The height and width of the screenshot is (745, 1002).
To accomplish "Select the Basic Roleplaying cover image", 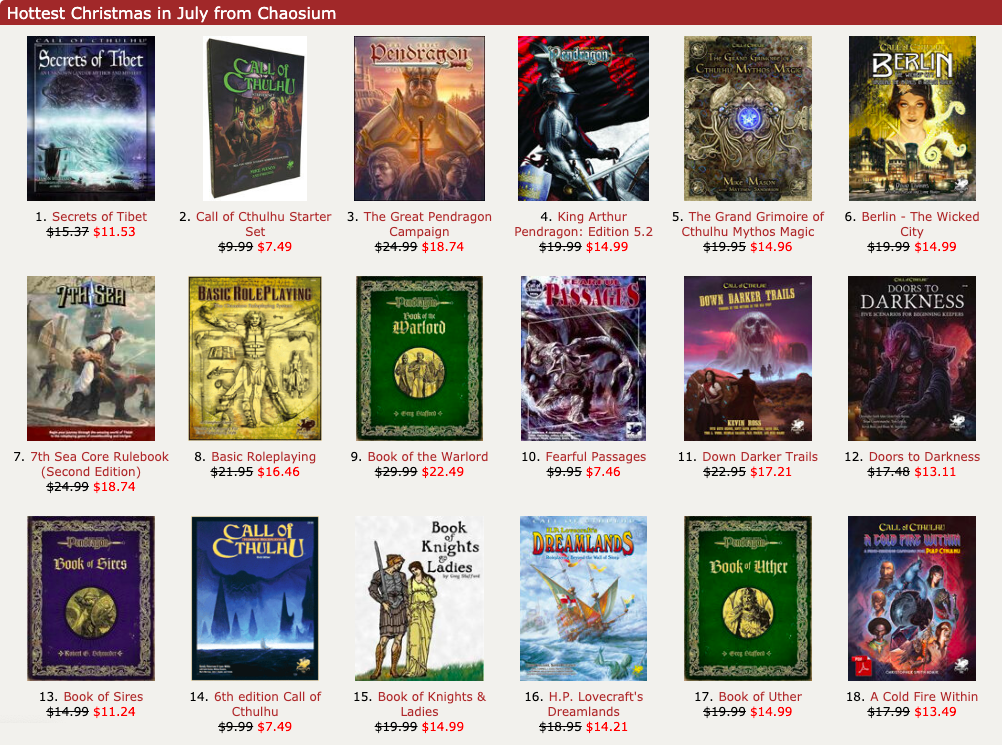I will 255,358.
